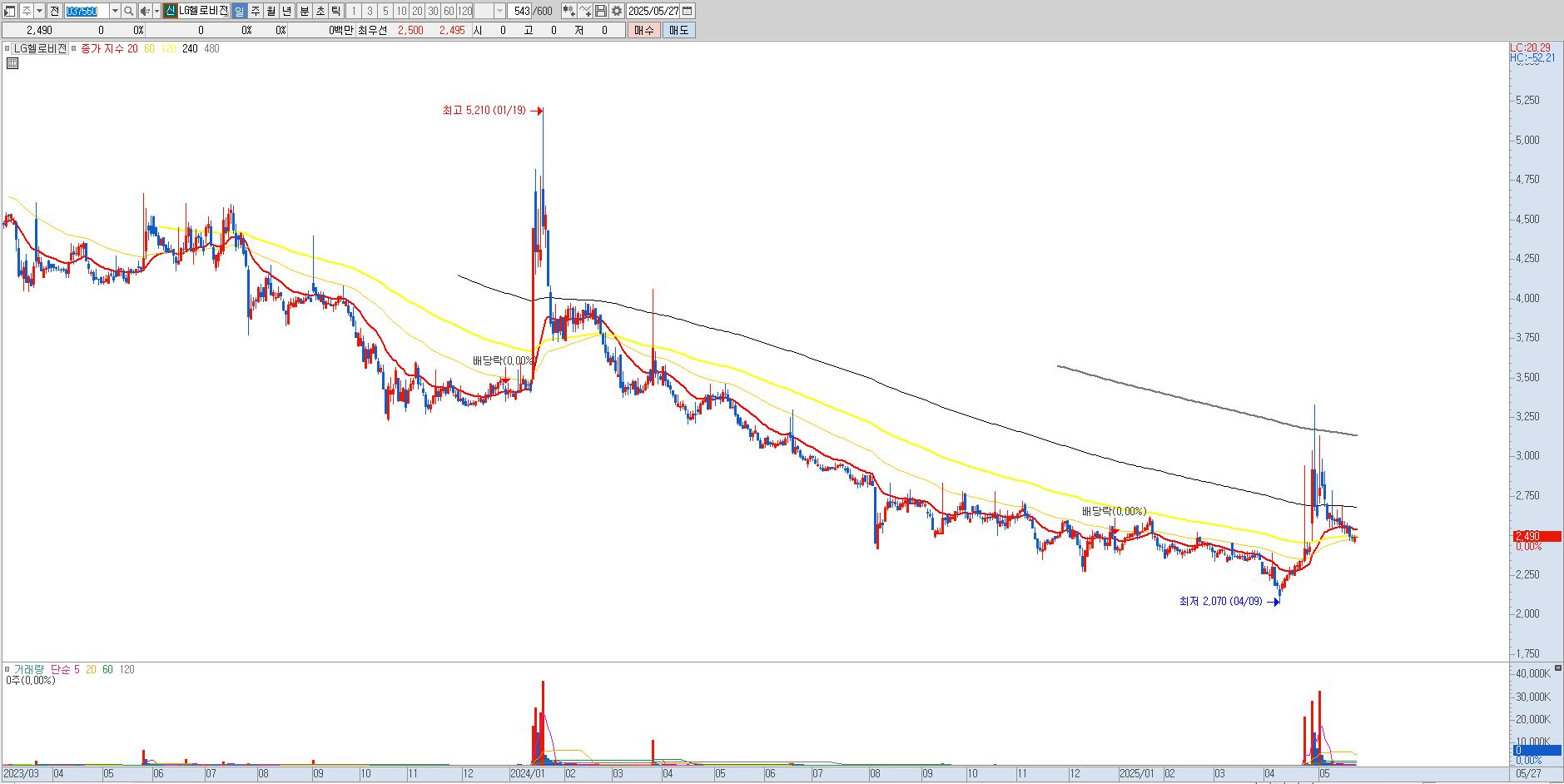Select the 120 interval preset
The height and width of the screenshot is (784, 1564).
(x=465, y=11)
